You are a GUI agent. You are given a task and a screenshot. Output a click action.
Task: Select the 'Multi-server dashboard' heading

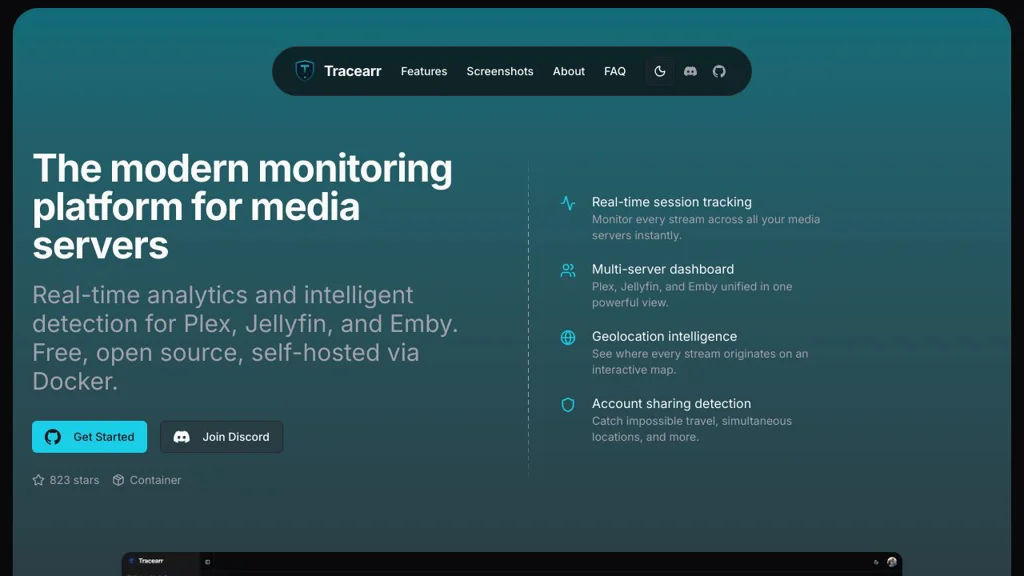663,269
